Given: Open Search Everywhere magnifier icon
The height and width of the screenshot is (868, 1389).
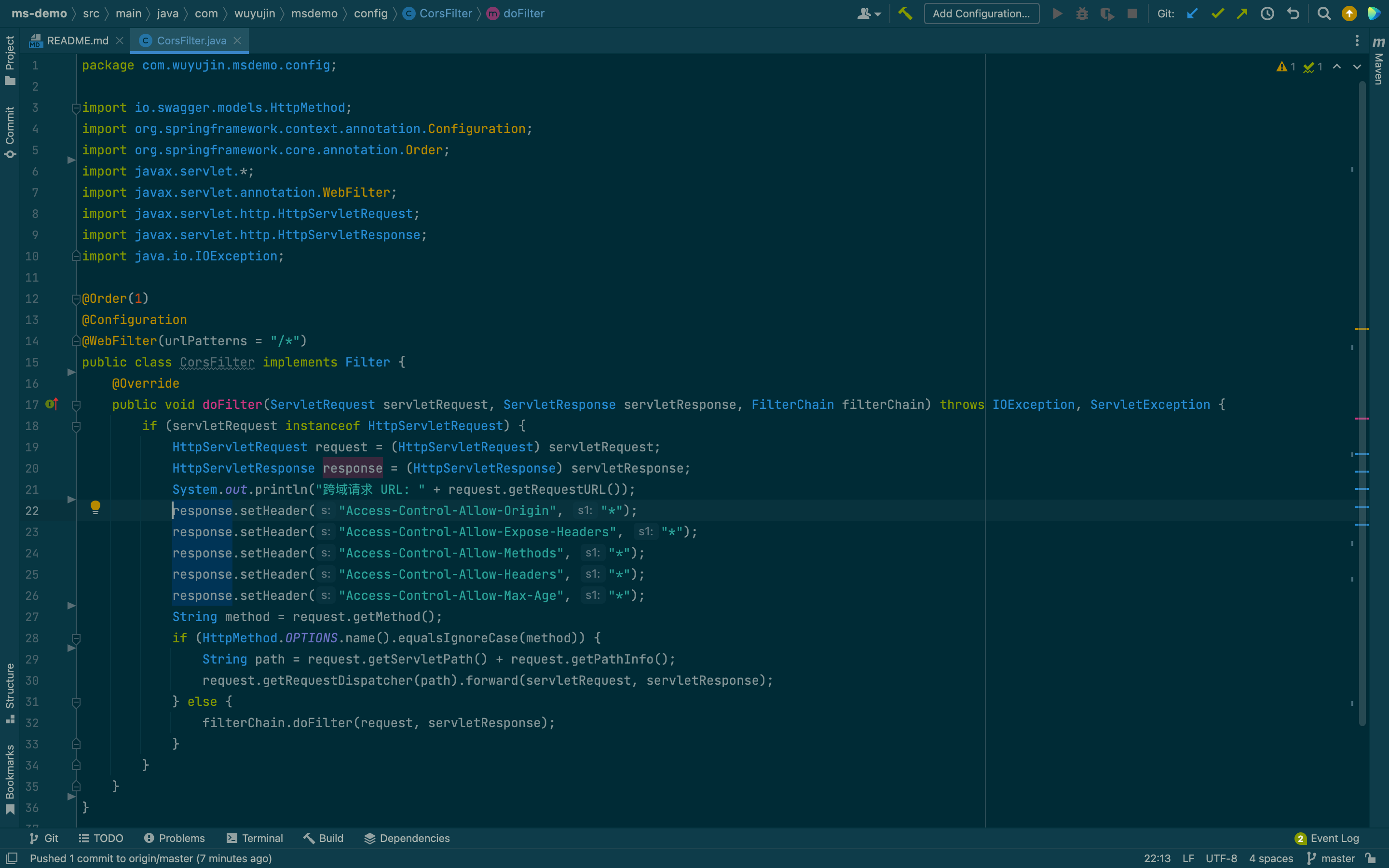Looking at the screenshot, I should (x=1323, y=13).
